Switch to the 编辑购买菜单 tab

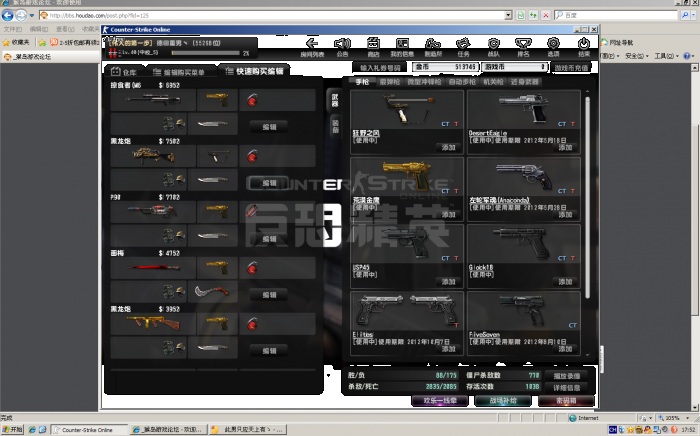179,72
